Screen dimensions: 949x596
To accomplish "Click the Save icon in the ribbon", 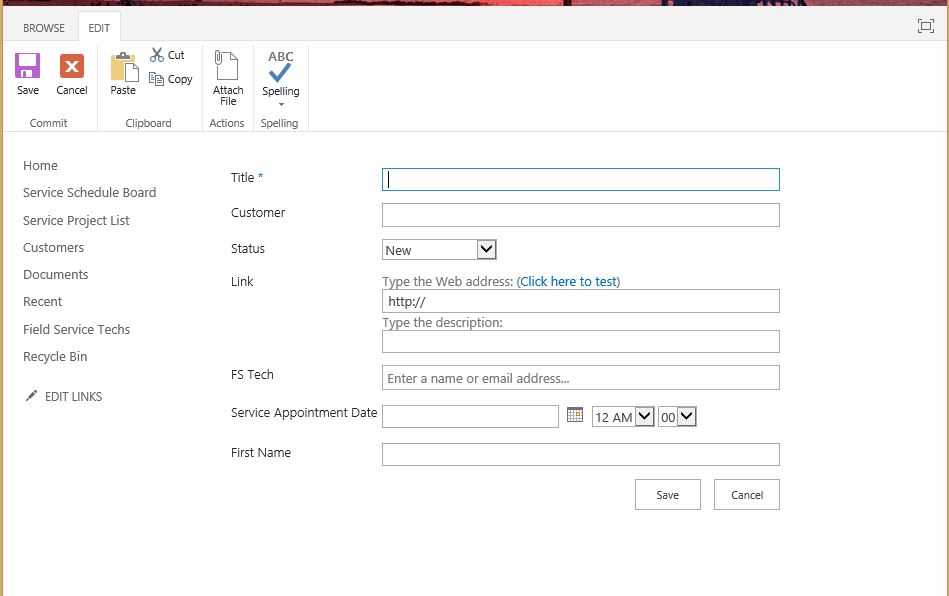I will pyautogui.click(x=27, y=66).
